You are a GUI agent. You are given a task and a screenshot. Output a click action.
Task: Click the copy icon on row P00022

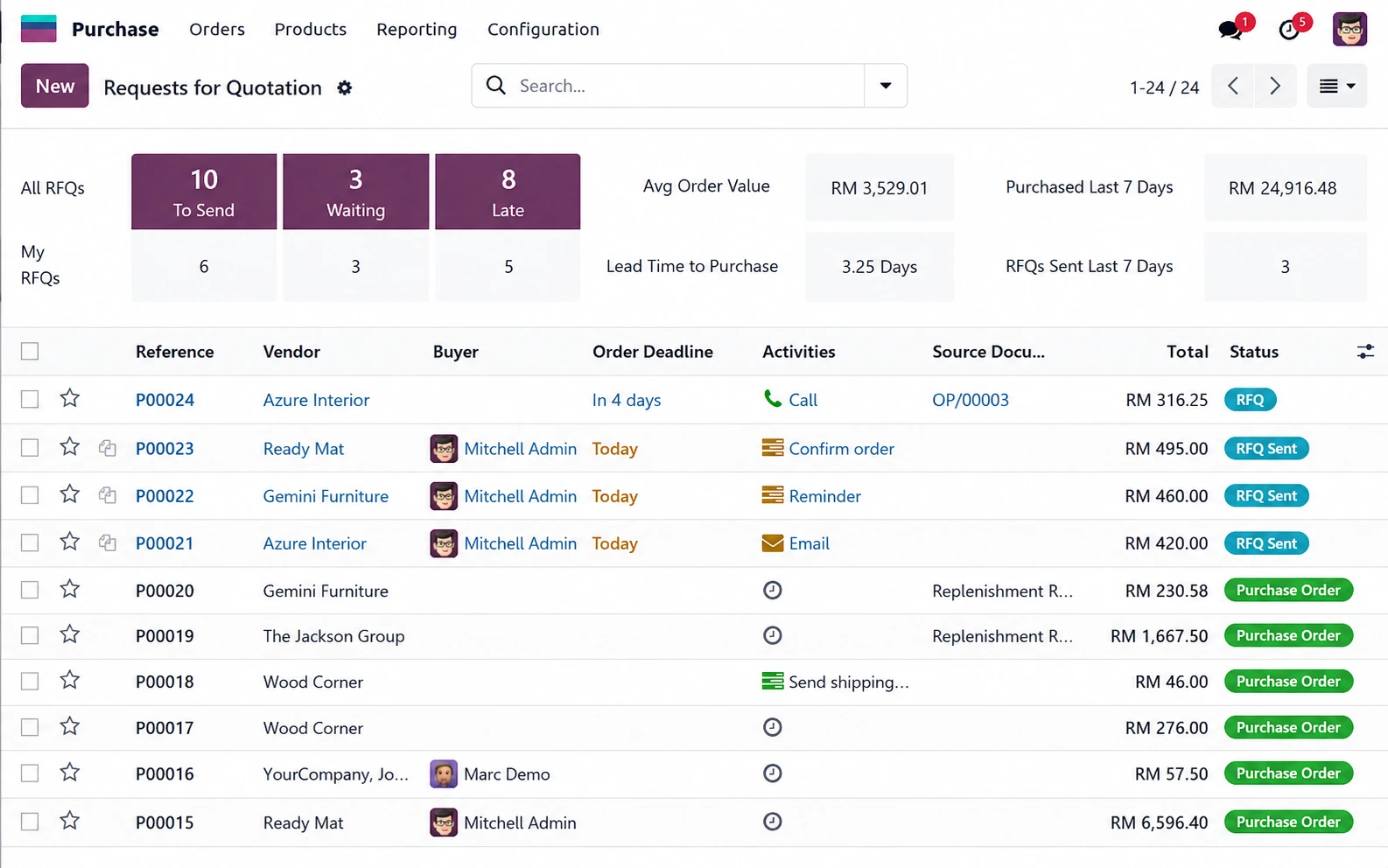[108, 495]
